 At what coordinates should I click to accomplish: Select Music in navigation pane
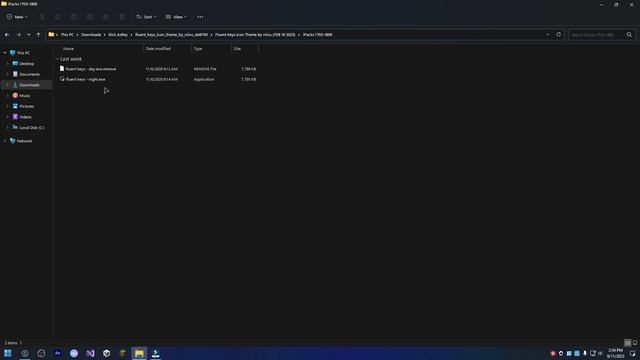24,96
